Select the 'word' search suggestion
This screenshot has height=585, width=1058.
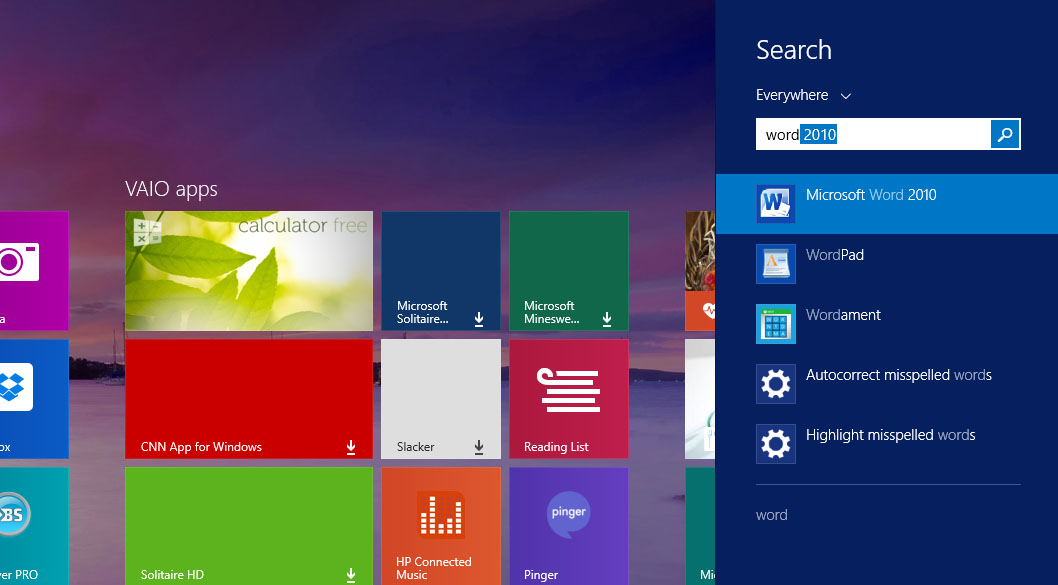pos(771,516)
